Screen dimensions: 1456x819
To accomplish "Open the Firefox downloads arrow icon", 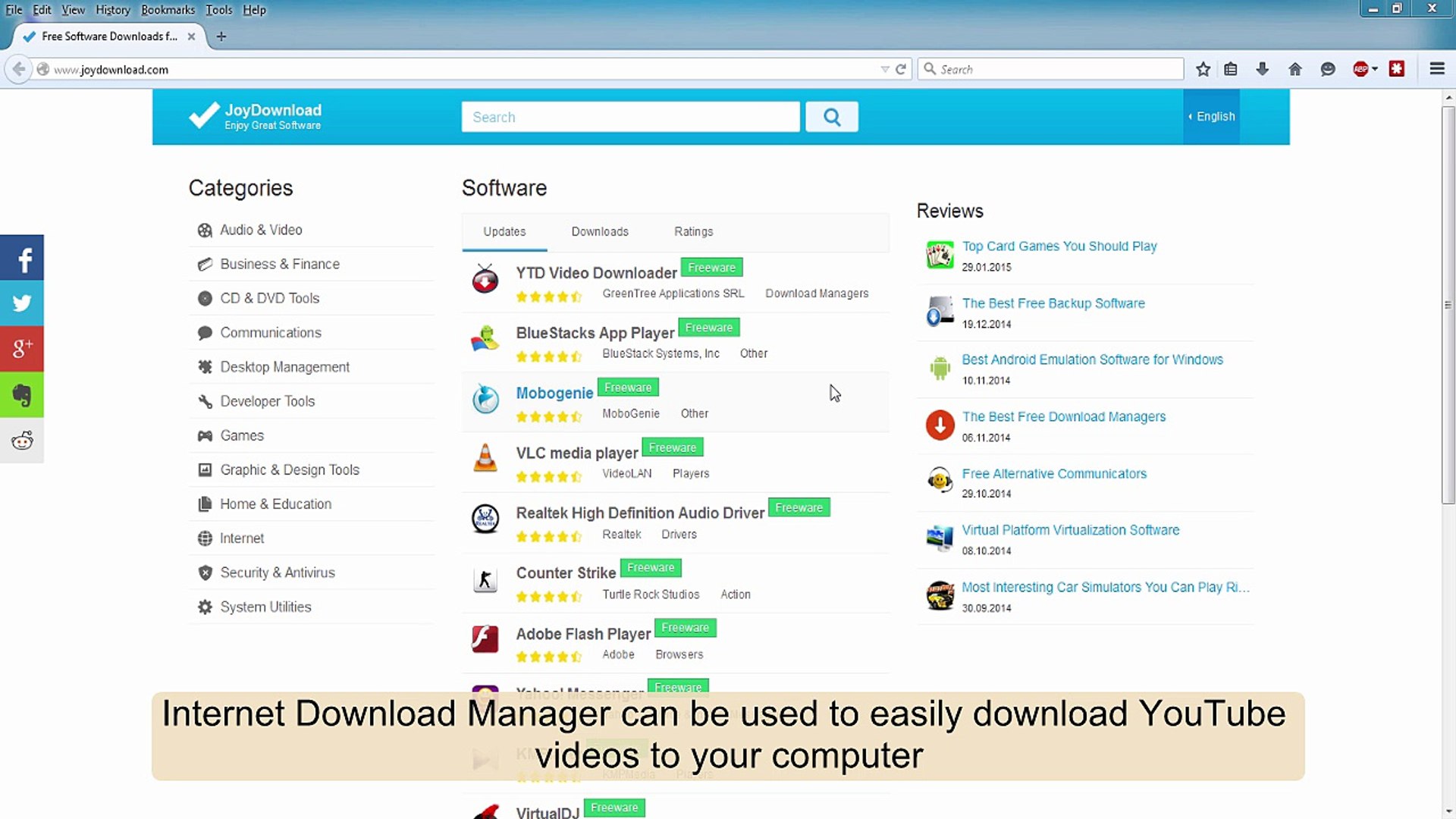I will point(1263,69).
